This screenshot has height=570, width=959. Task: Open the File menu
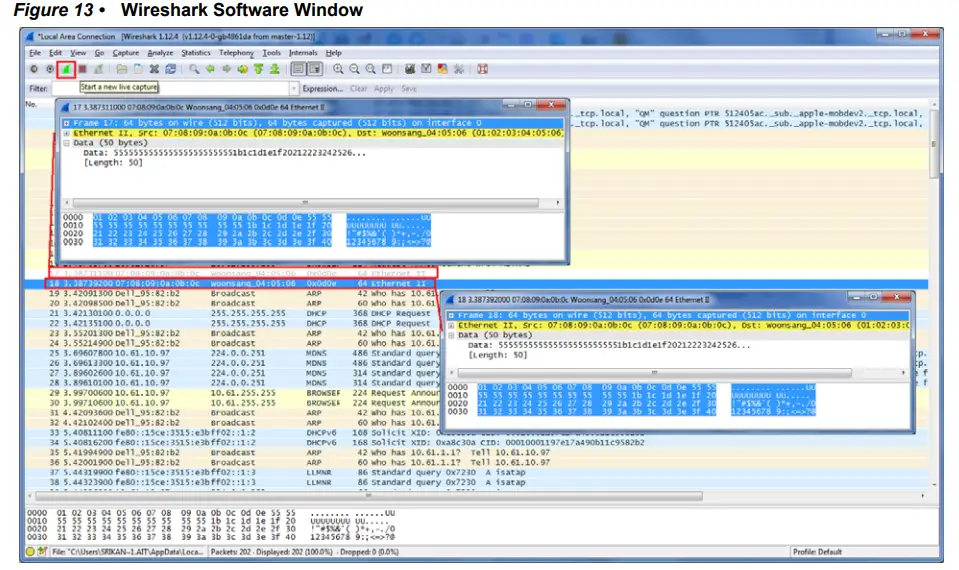[x=35, y=53]
